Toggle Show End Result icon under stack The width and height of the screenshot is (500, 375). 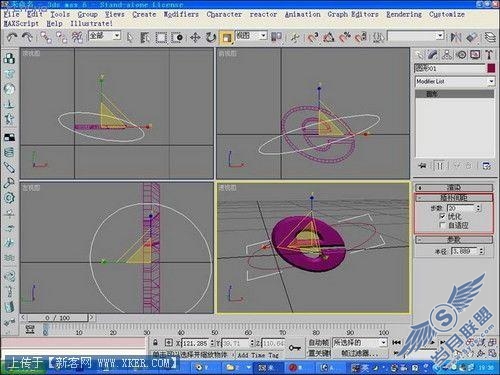[440, 166]
